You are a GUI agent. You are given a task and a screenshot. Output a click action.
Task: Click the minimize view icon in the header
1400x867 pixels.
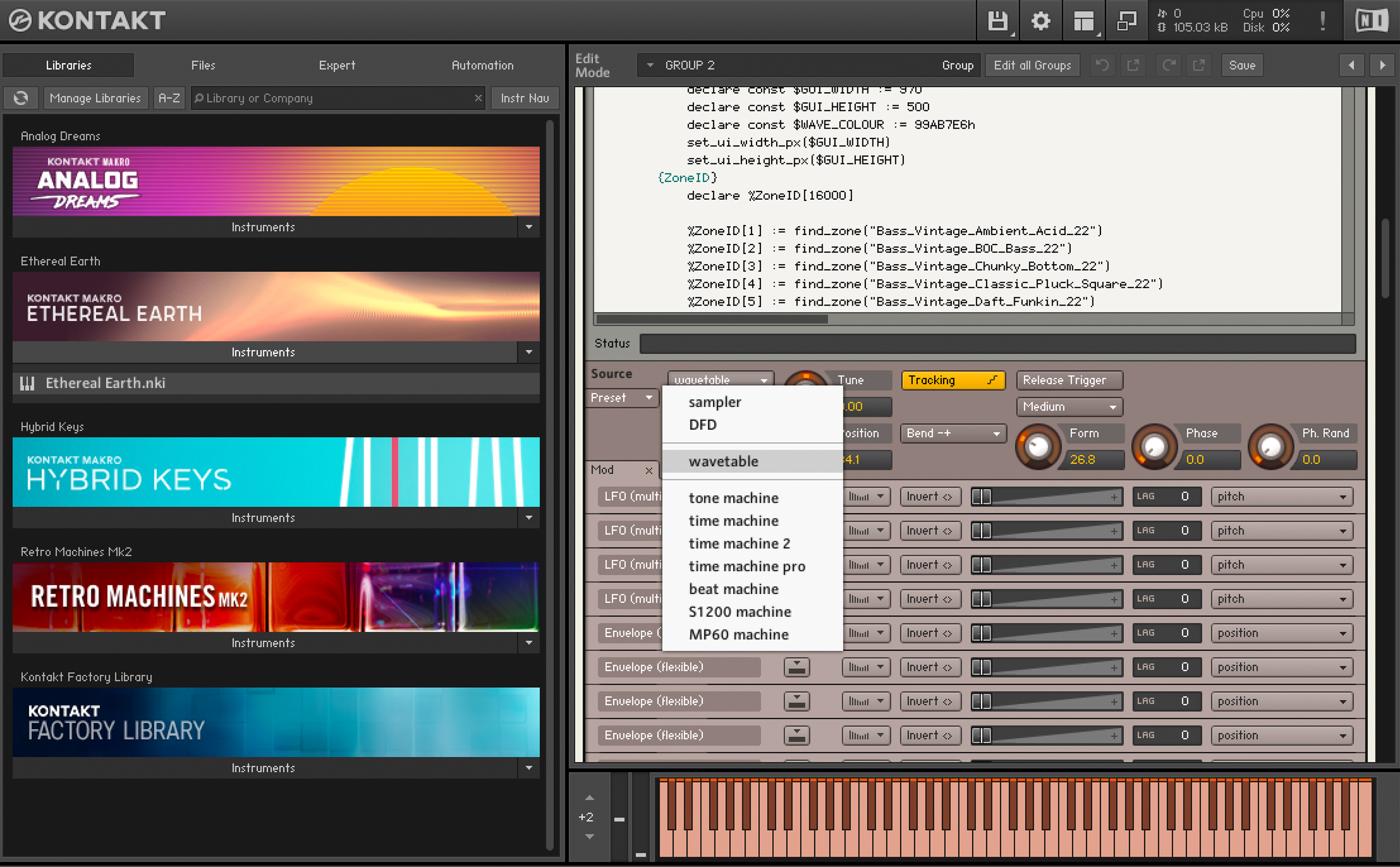(1126, 21)
